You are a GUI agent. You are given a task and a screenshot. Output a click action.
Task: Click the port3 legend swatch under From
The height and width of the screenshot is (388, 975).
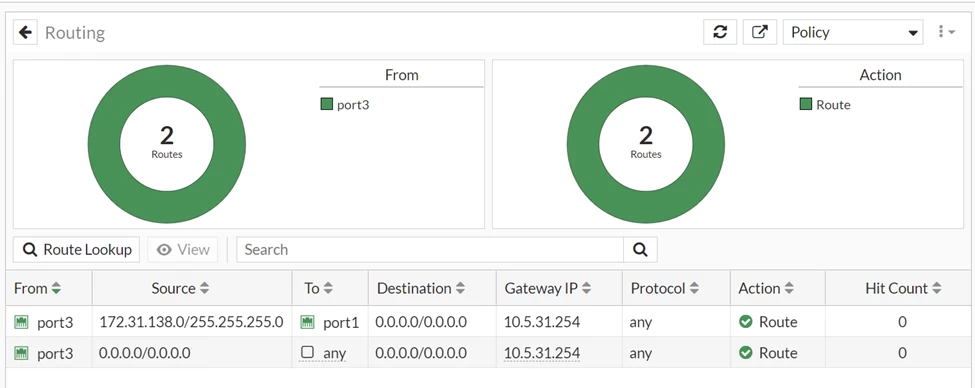coord(326,104)
